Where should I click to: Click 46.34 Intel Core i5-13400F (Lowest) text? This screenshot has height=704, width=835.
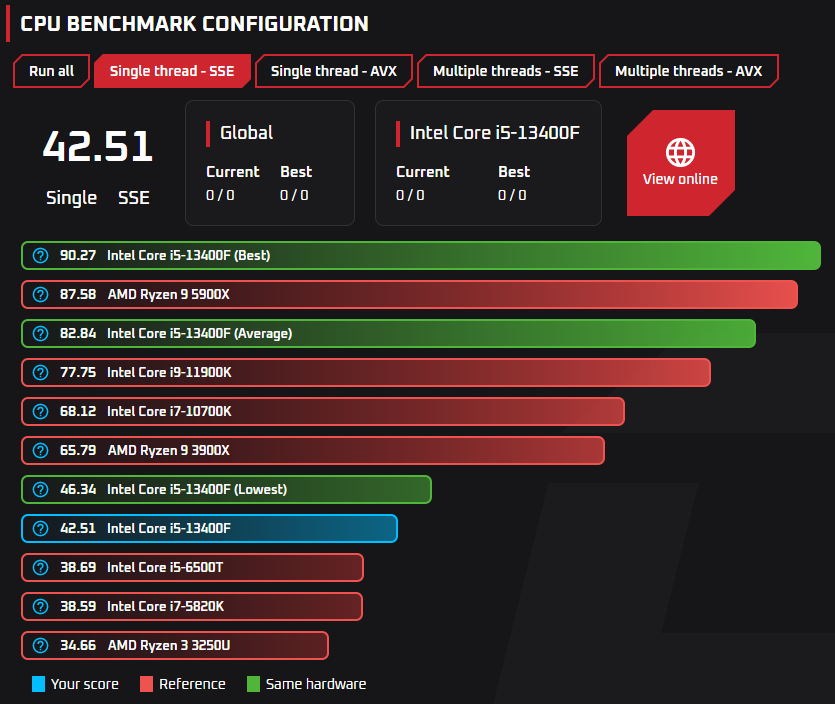(x=174, y=489)
